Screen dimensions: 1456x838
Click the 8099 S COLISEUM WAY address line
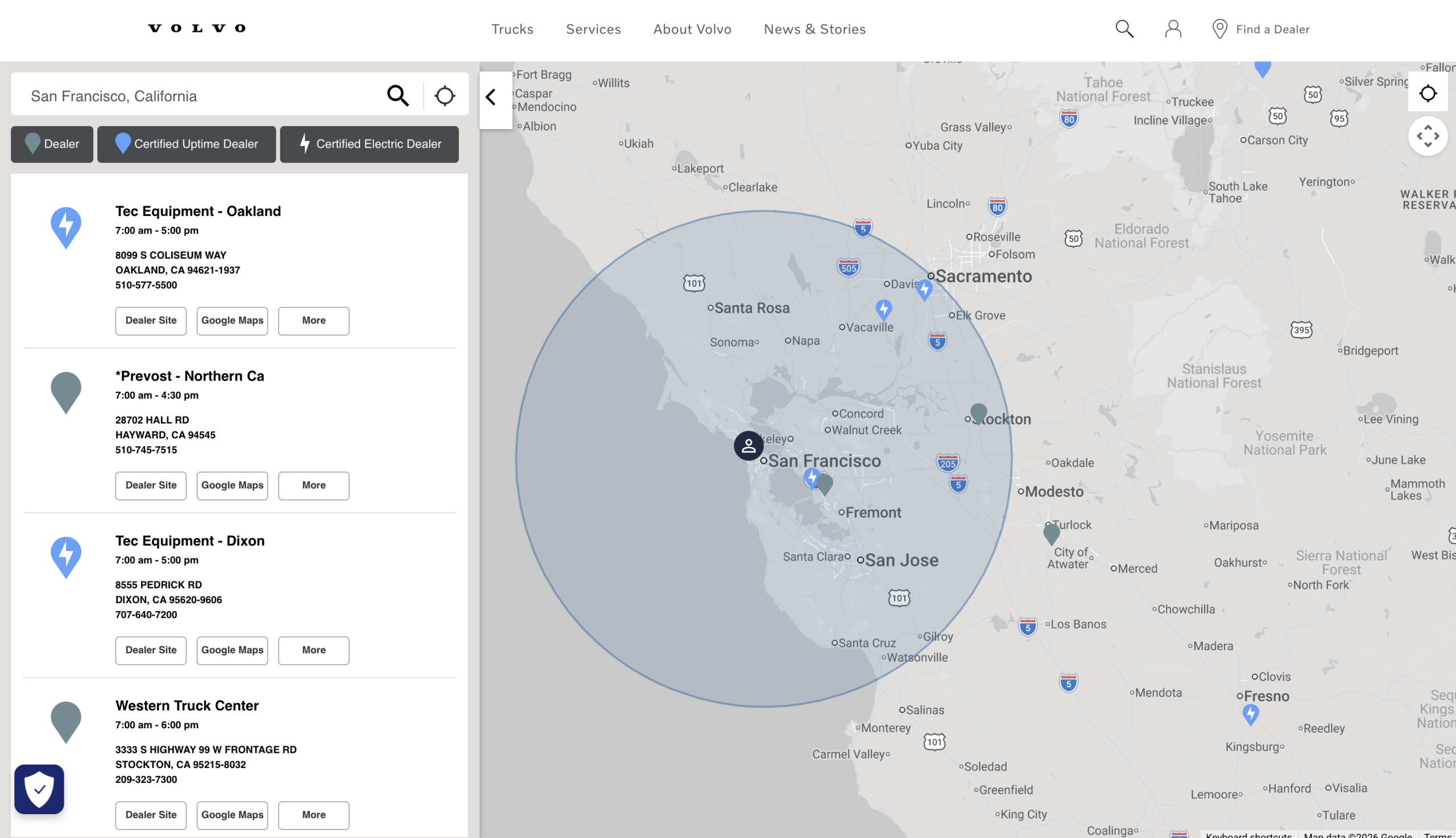(x=171, y=255)
